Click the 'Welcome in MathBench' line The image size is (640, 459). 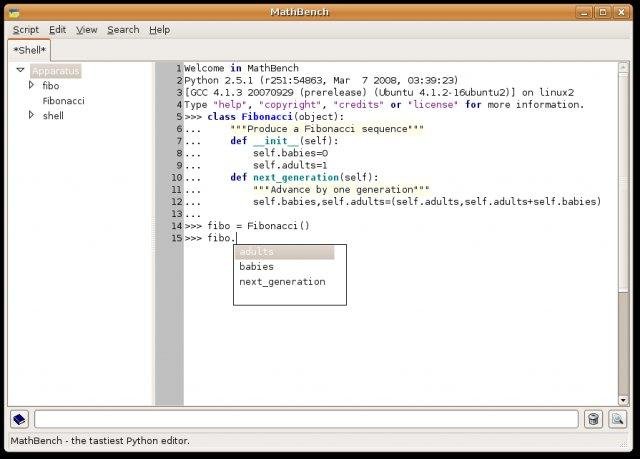(241, 68)
